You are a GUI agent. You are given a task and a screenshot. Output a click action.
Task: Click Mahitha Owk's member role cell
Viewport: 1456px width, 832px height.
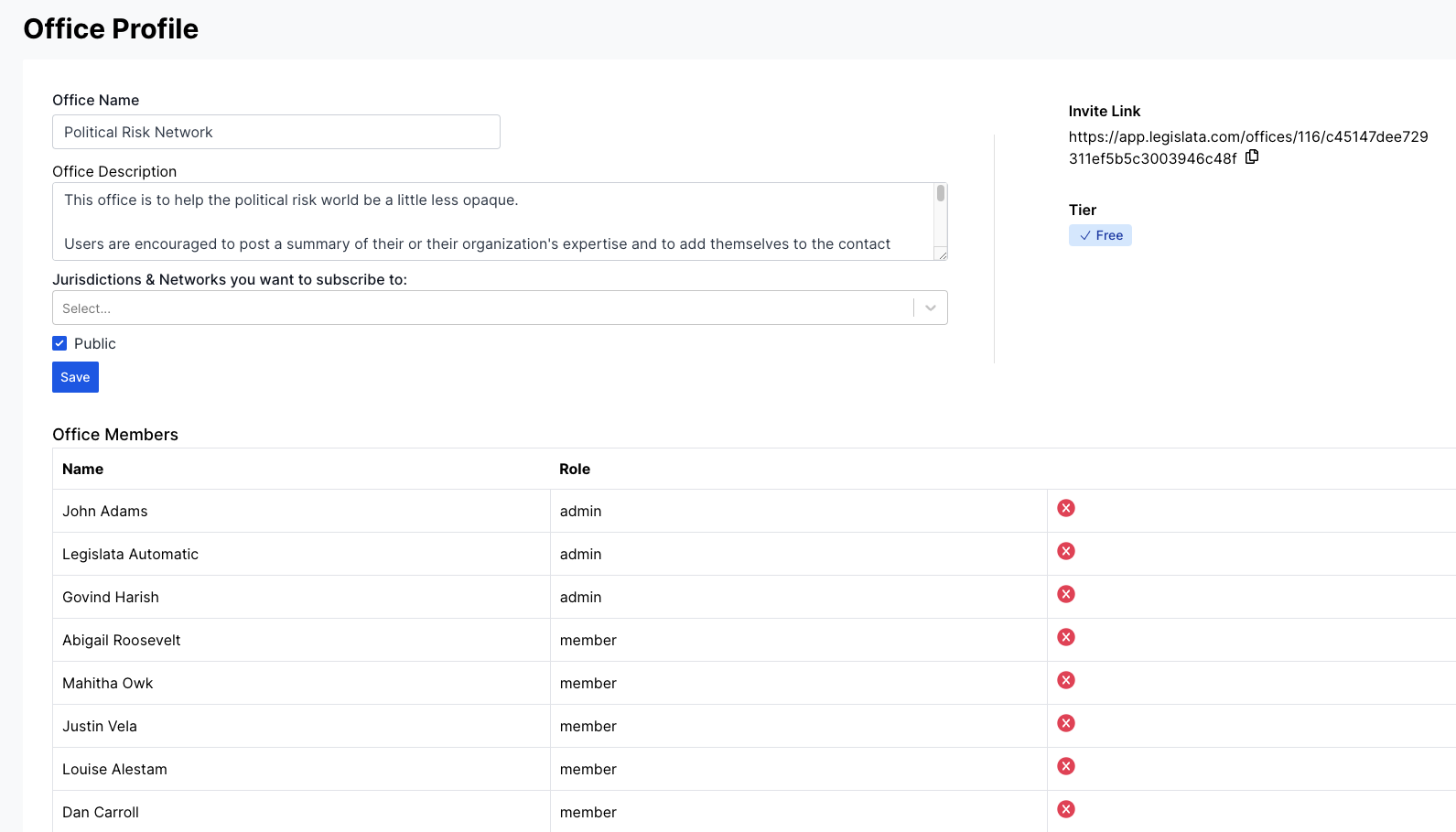tap(799, 683)
